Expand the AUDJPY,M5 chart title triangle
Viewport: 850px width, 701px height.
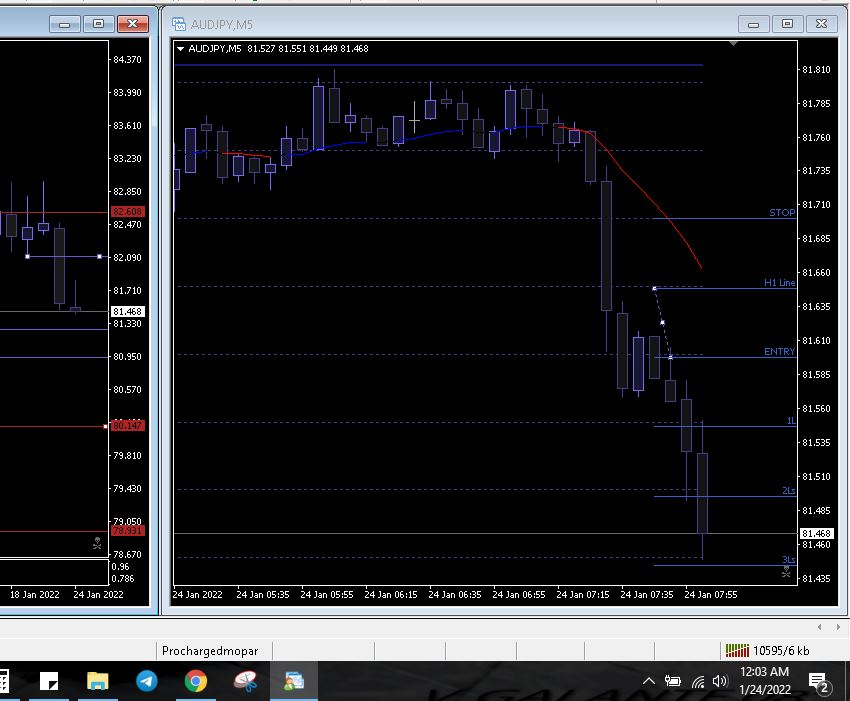click(180, 48)
